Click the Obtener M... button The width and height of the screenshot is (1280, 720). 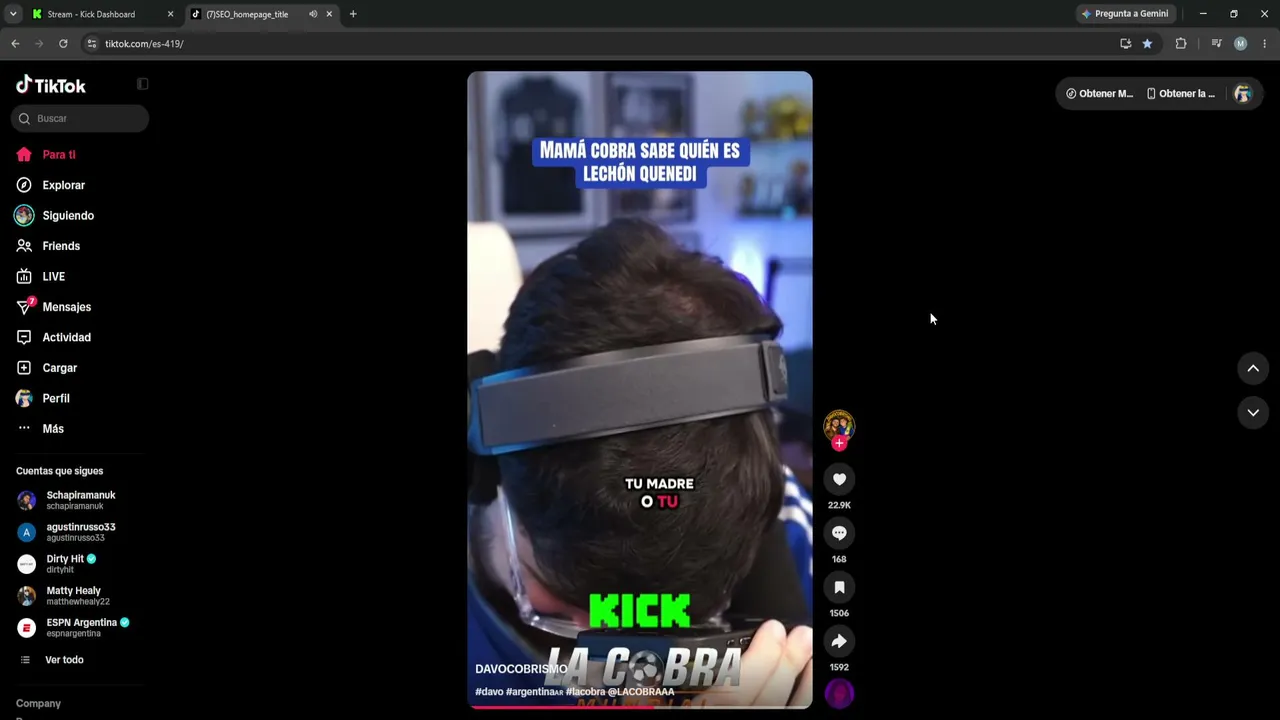coord(1099,94)
